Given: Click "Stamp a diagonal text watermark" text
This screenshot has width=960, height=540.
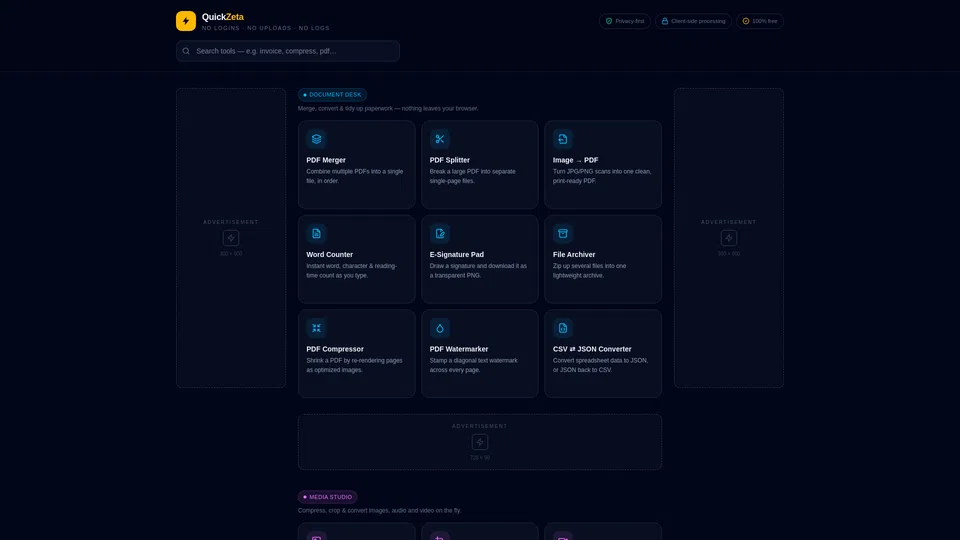Looking at the screenshot, I should (473, 365).
